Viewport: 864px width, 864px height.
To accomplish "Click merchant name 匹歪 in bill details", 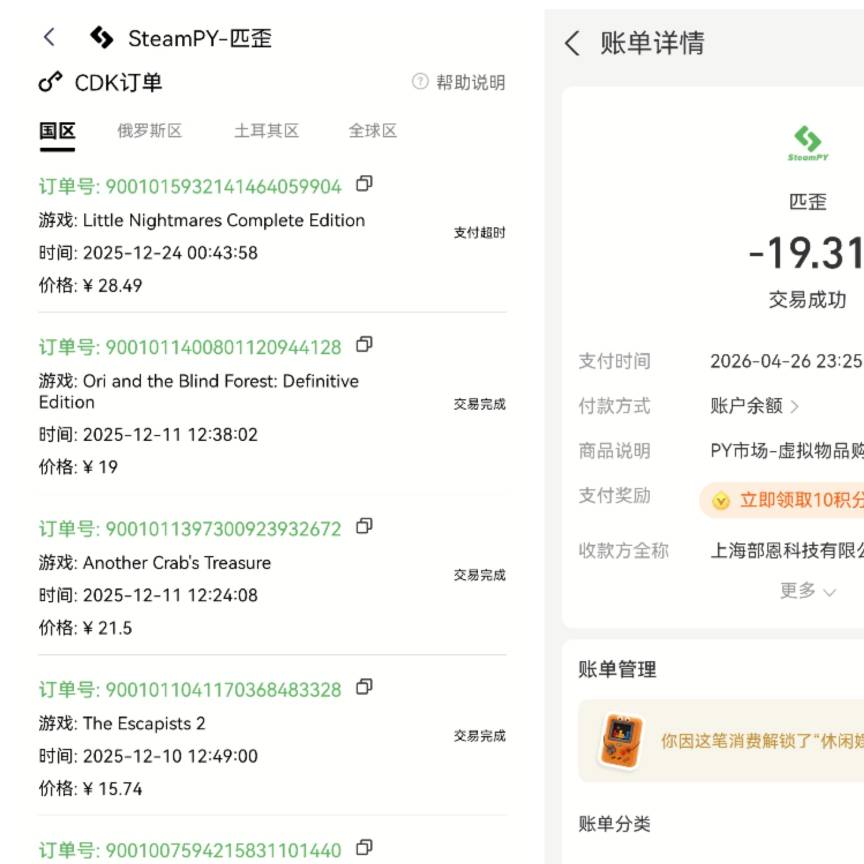I will click(x=808, y=202).
